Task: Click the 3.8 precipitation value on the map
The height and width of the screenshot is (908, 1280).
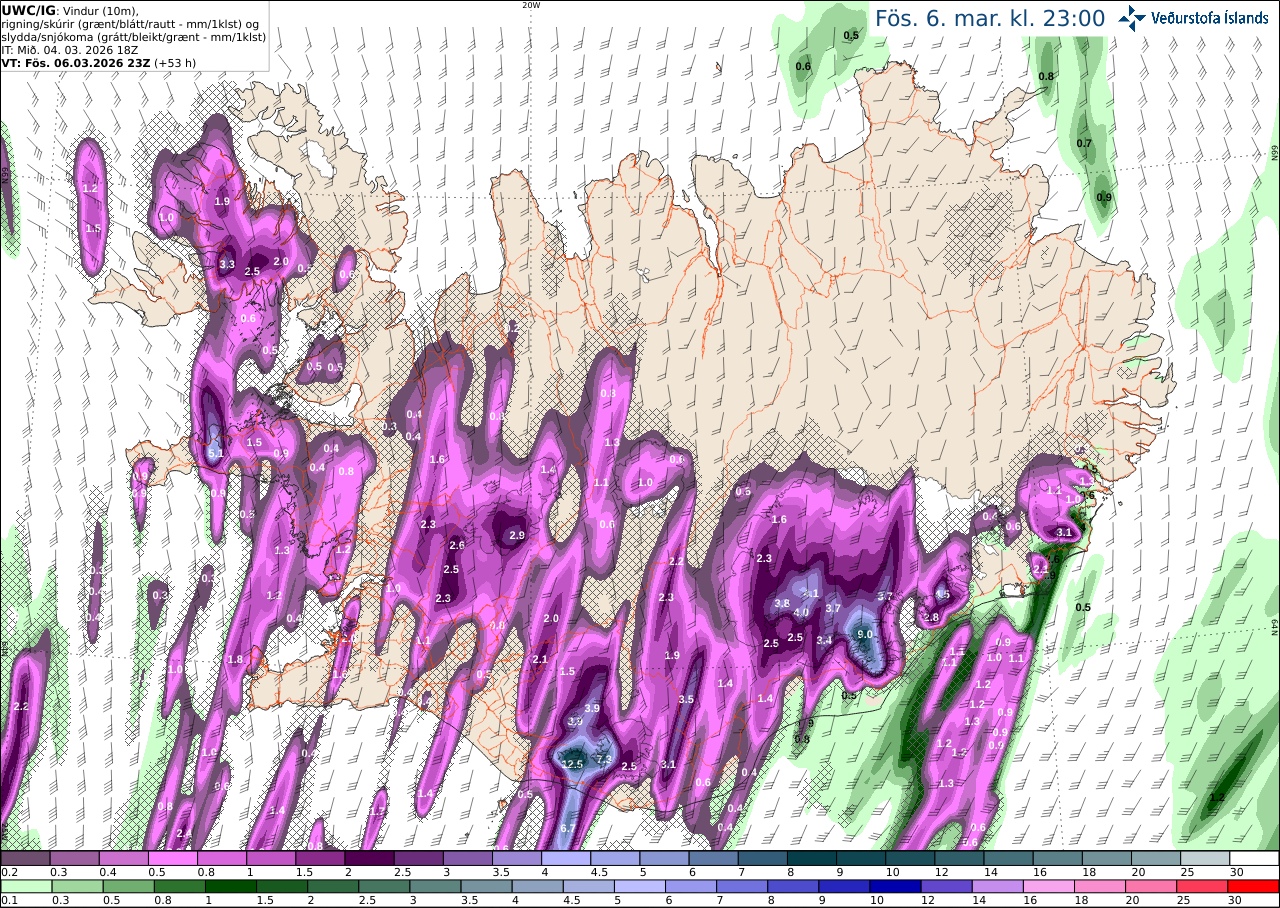Action: [x=783, y=604]
